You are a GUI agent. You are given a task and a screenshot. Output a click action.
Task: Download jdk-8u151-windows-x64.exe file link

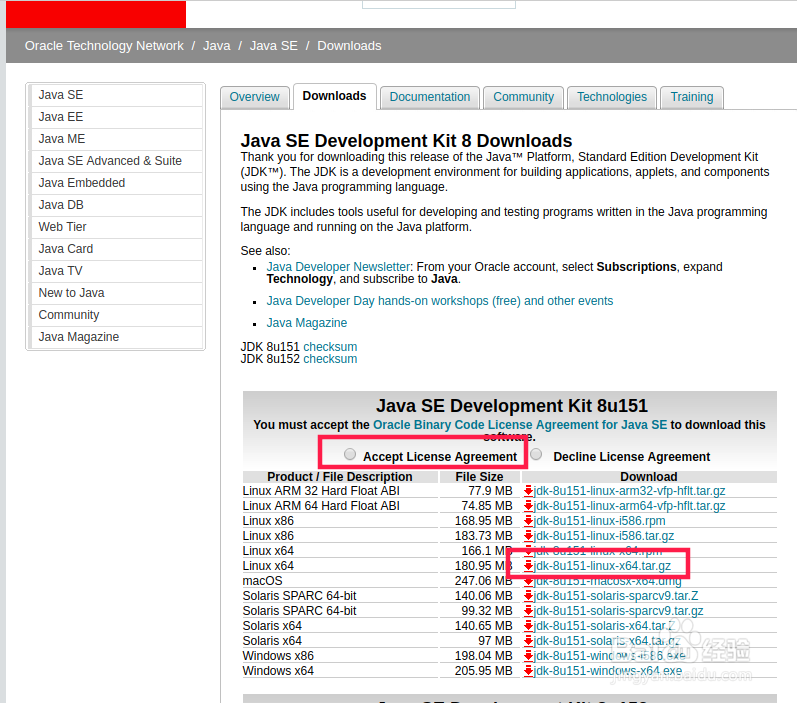pyautogui.click(x=608, y=671)
